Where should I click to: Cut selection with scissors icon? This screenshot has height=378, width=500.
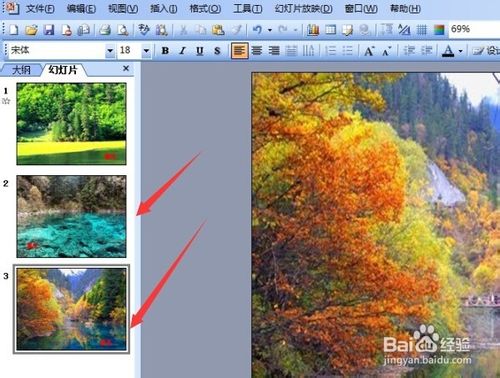coord(183,30)
